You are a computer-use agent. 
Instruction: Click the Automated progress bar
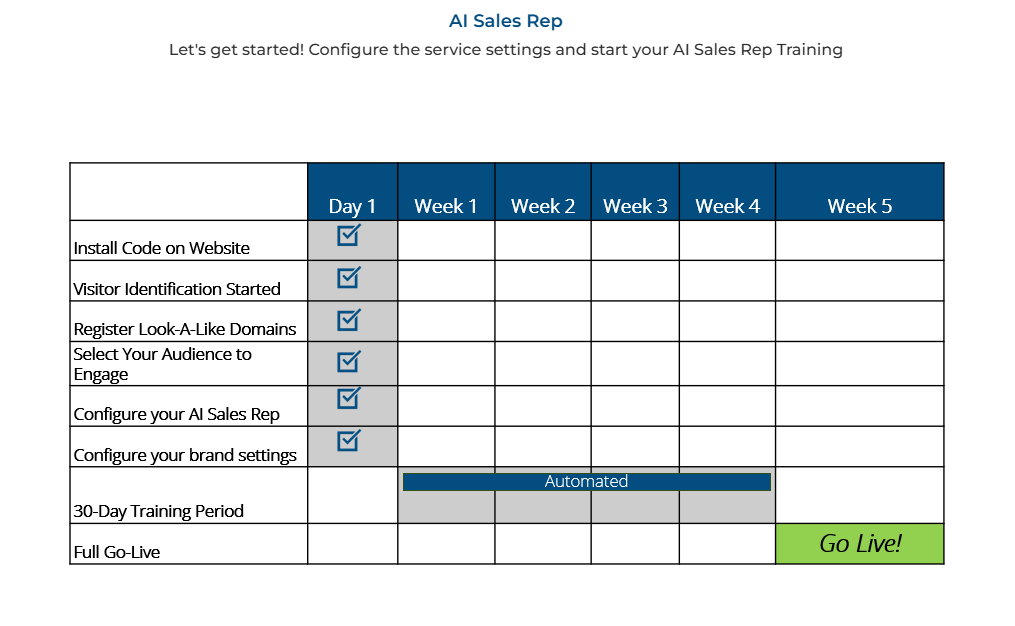586,482
